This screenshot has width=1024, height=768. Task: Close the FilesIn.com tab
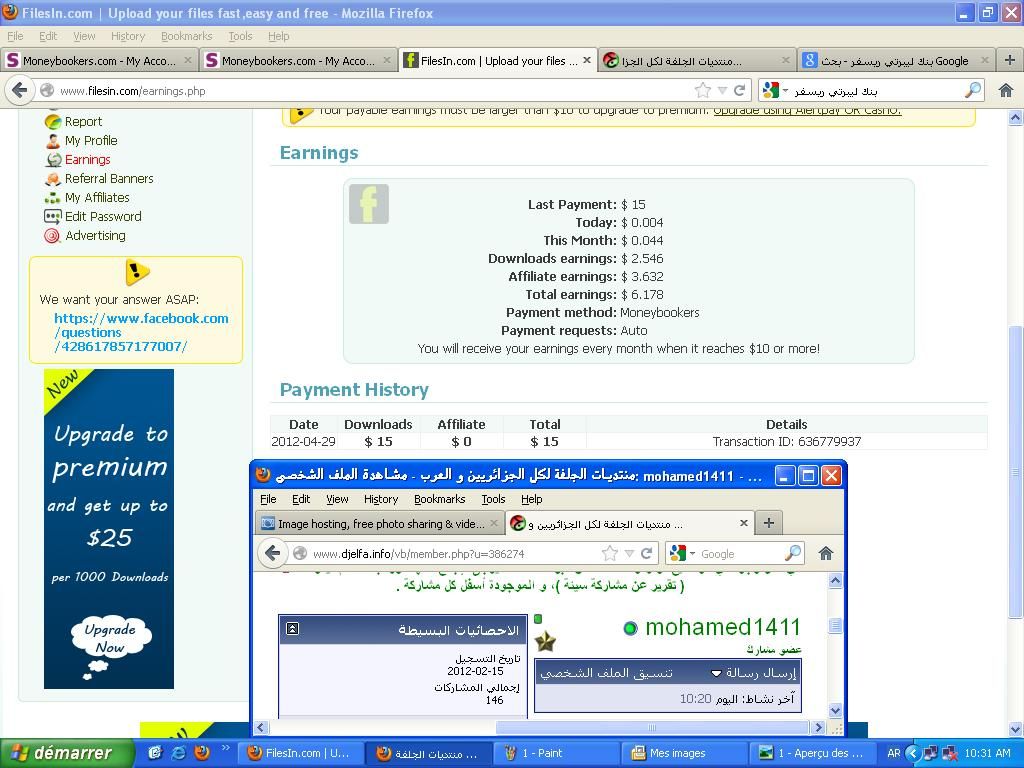click(587, 60)
